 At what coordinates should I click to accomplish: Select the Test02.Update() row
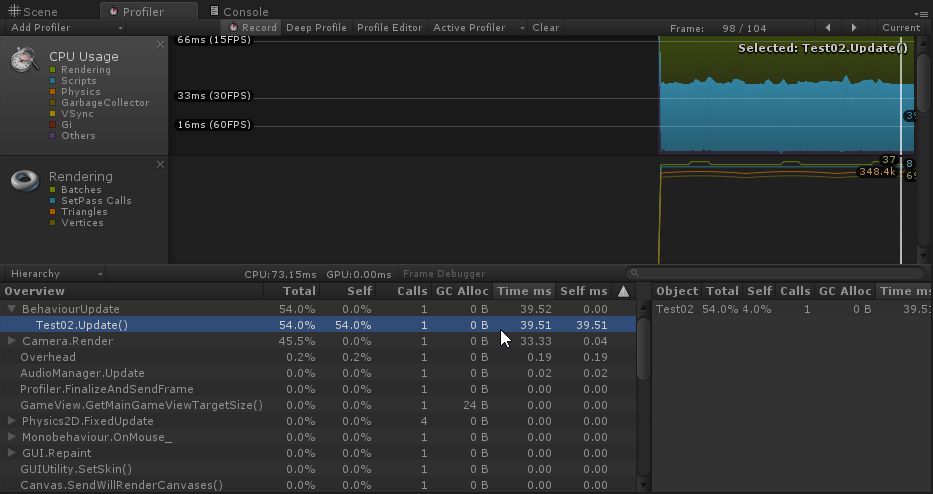coord(318,325)
